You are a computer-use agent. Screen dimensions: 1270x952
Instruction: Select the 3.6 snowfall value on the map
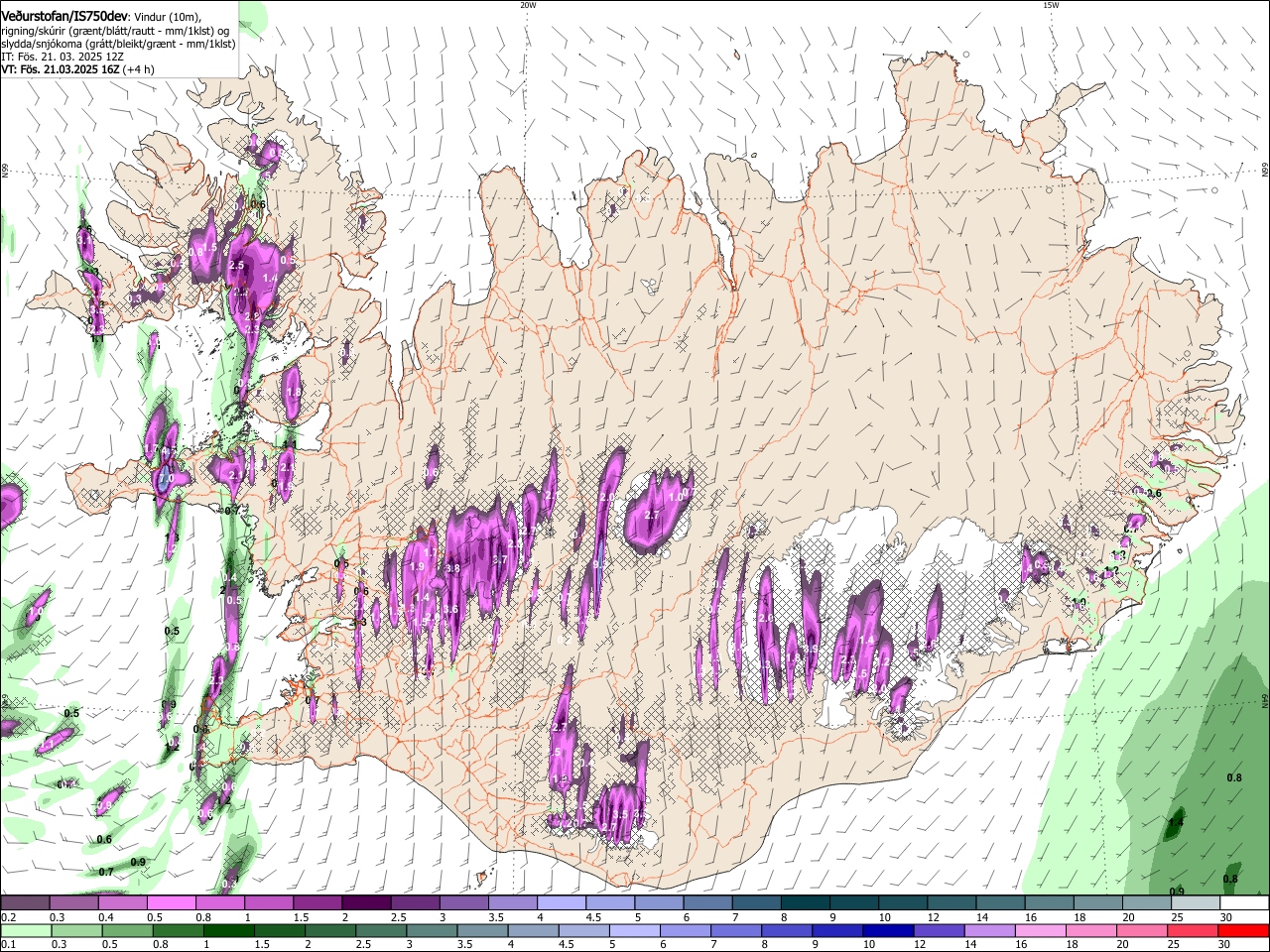point(451,609)
